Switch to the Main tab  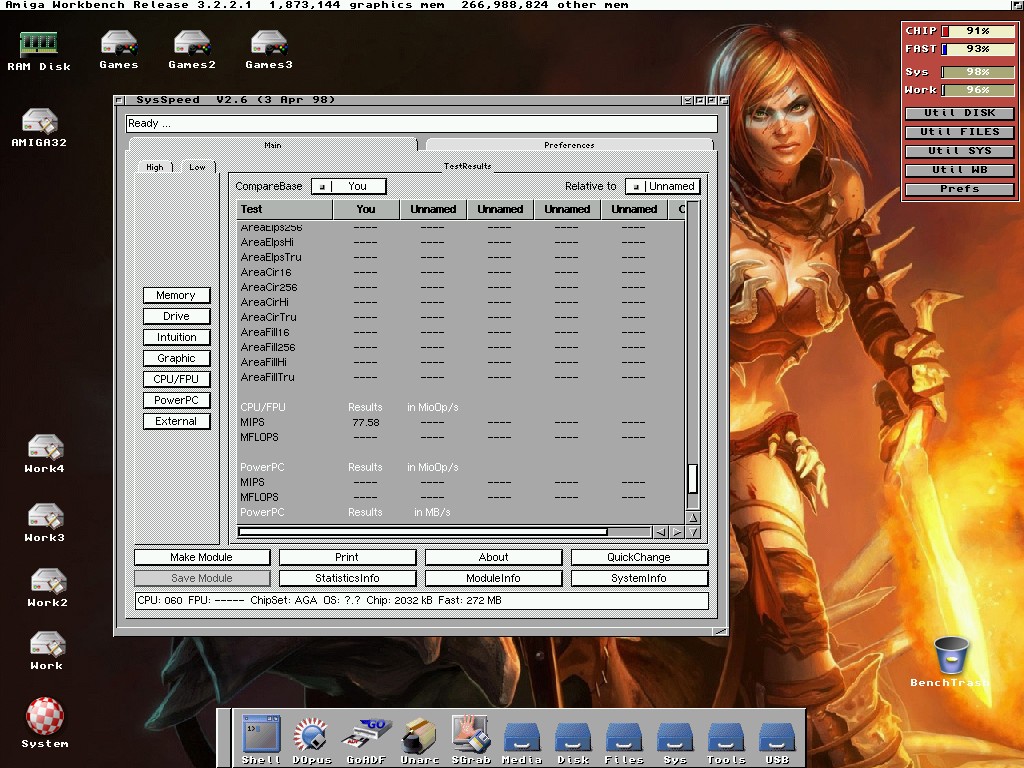pos(273,145)
